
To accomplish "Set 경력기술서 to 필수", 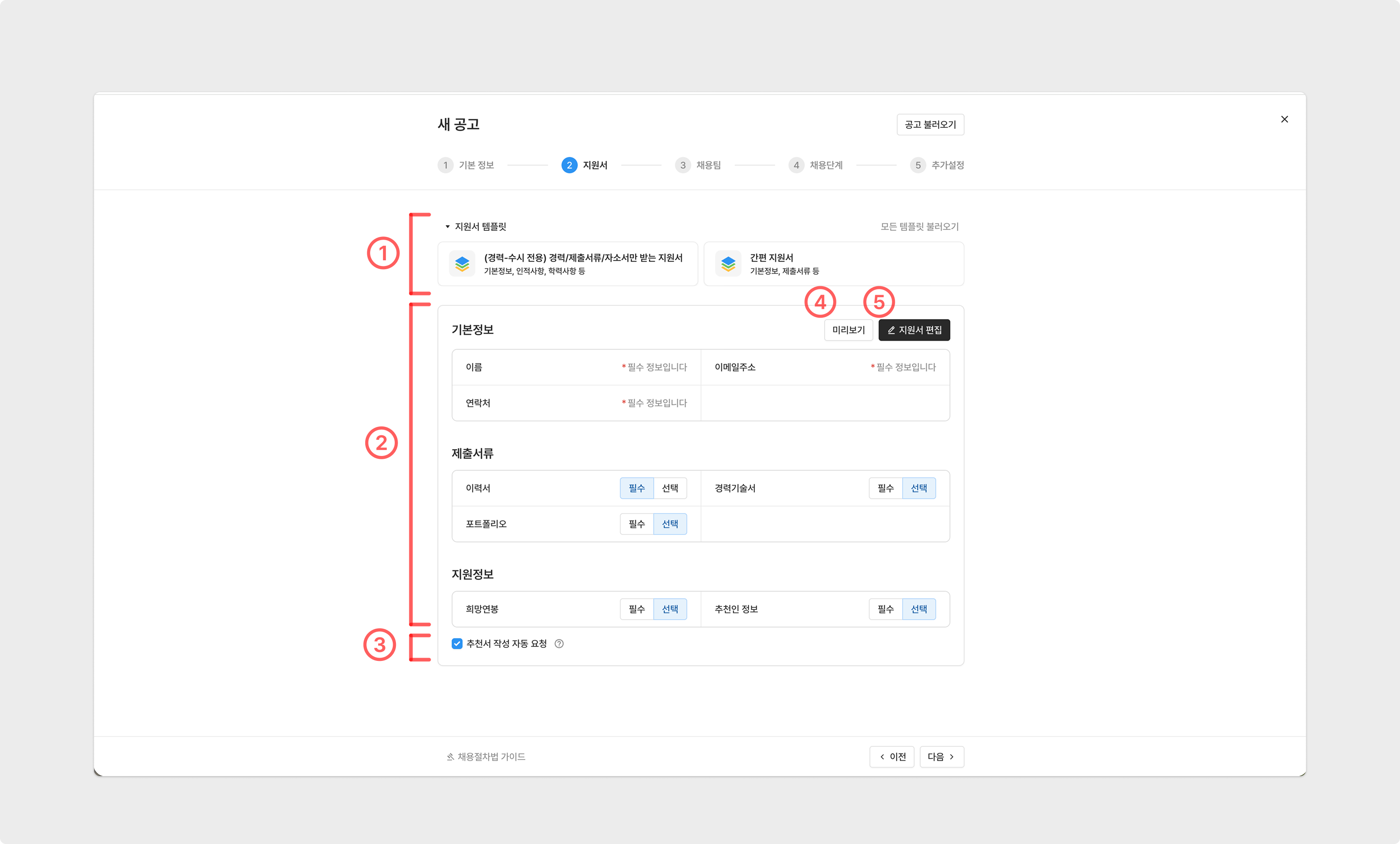I will click(885, 488).
